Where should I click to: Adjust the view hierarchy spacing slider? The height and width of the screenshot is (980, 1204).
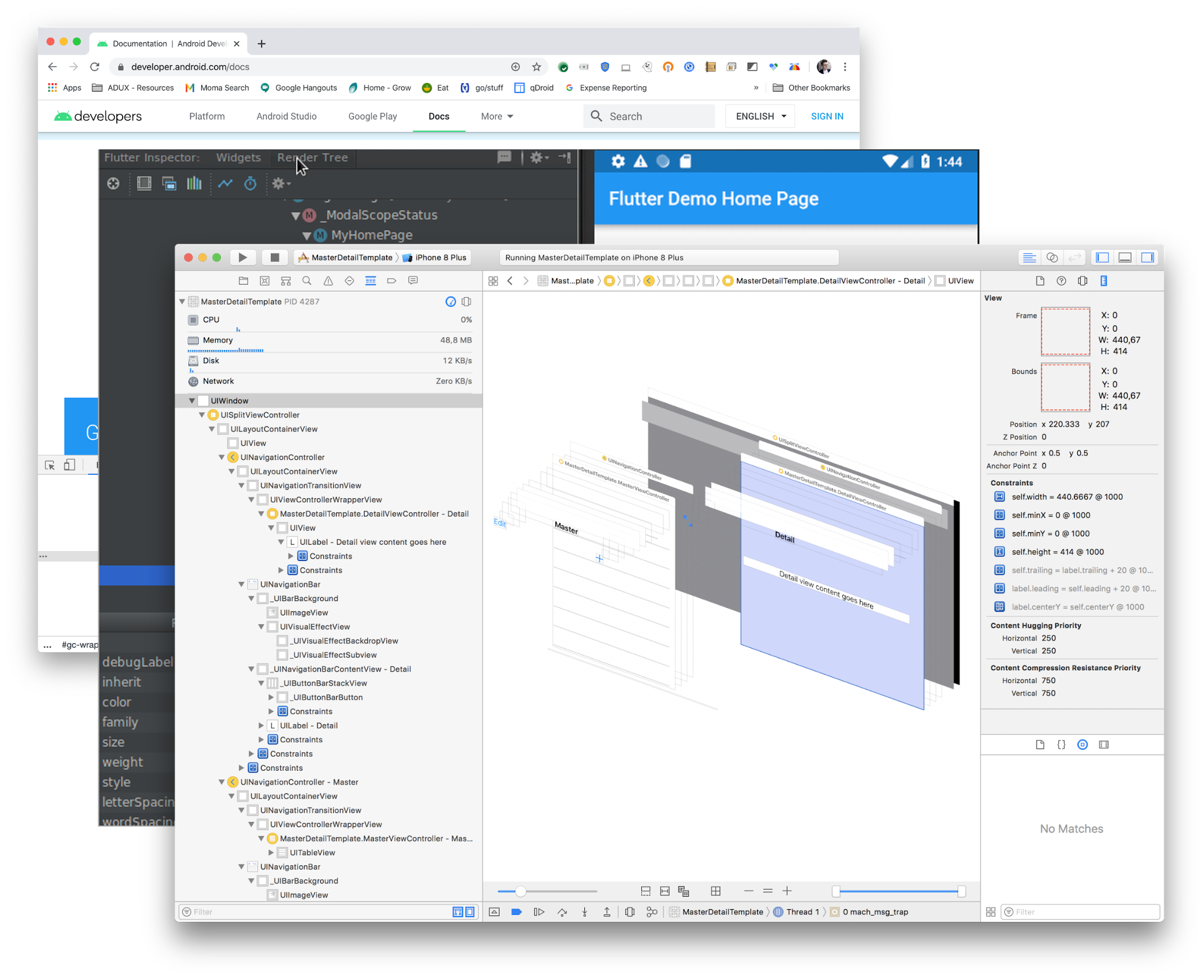[521, 891]
